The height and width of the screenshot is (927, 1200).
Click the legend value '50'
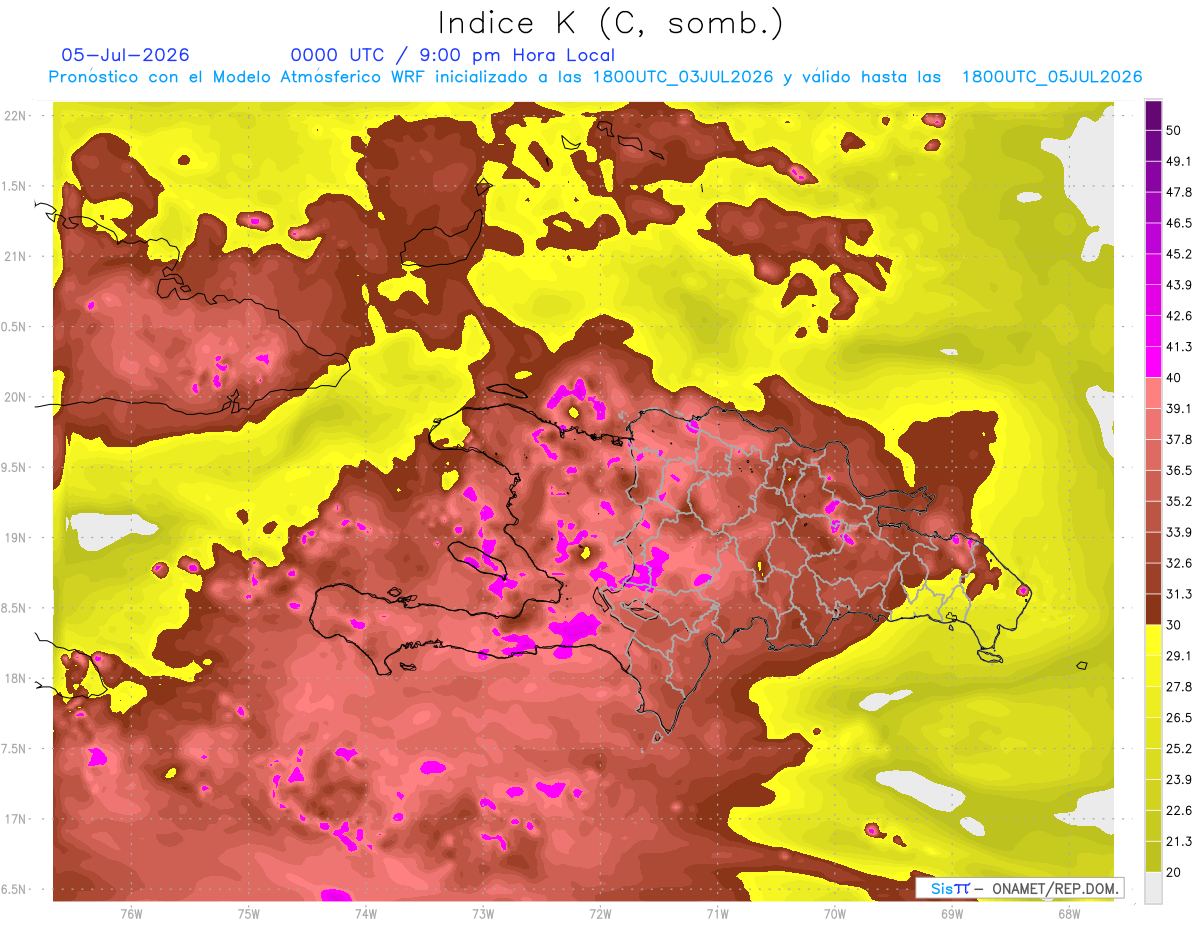tap(1174, 130)
